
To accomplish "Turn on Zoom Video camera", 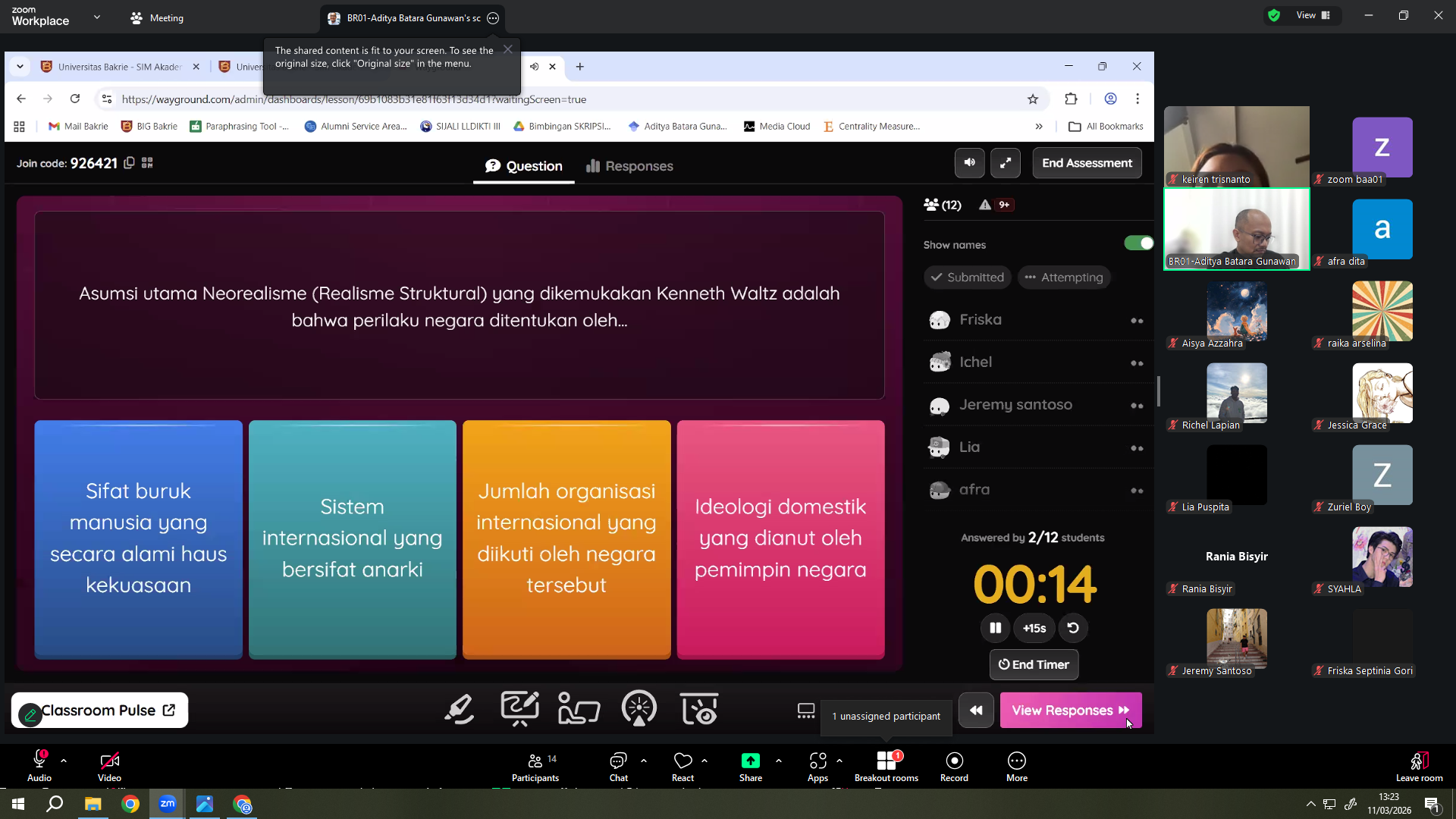I will point(109,767).
